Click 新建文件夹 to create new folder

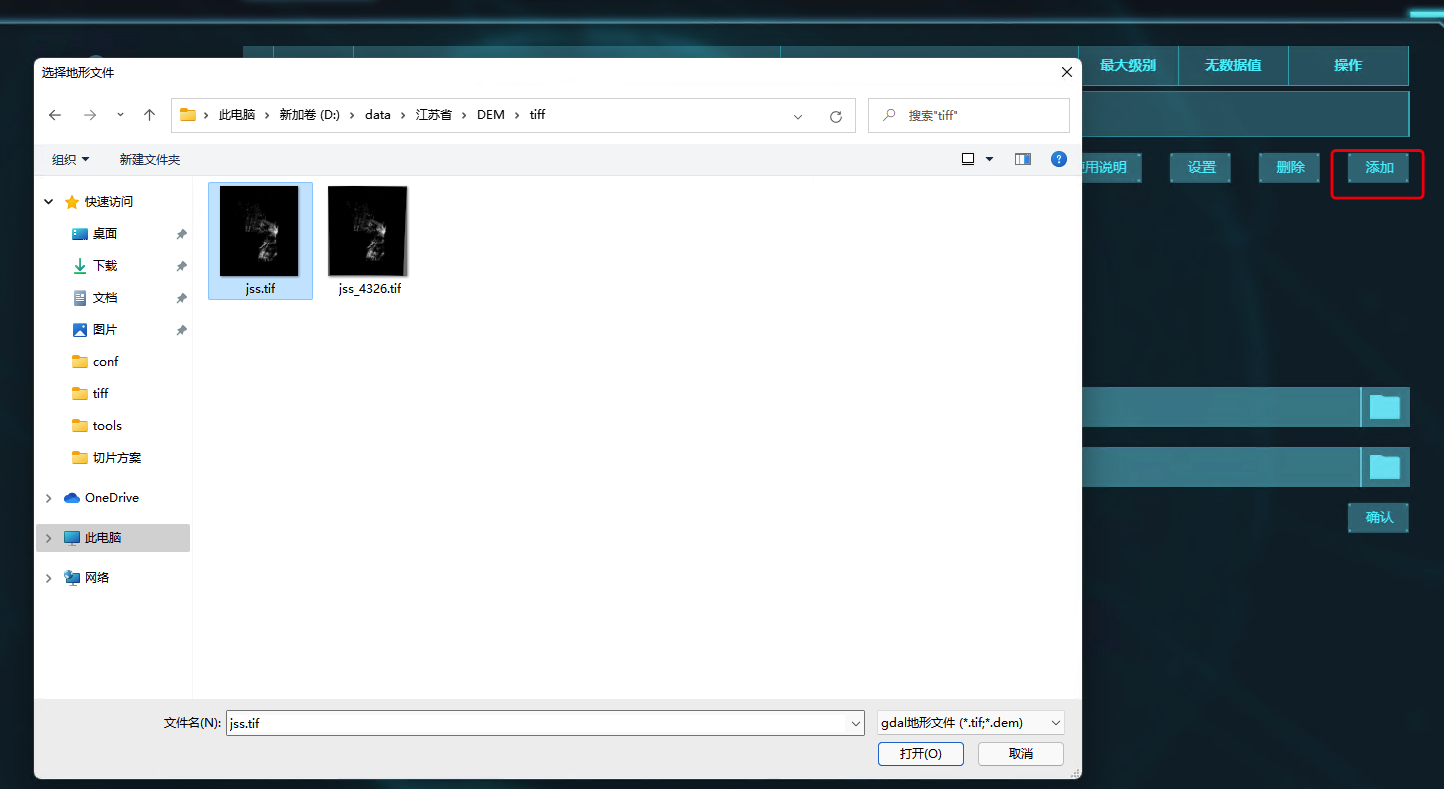(150, 160)
